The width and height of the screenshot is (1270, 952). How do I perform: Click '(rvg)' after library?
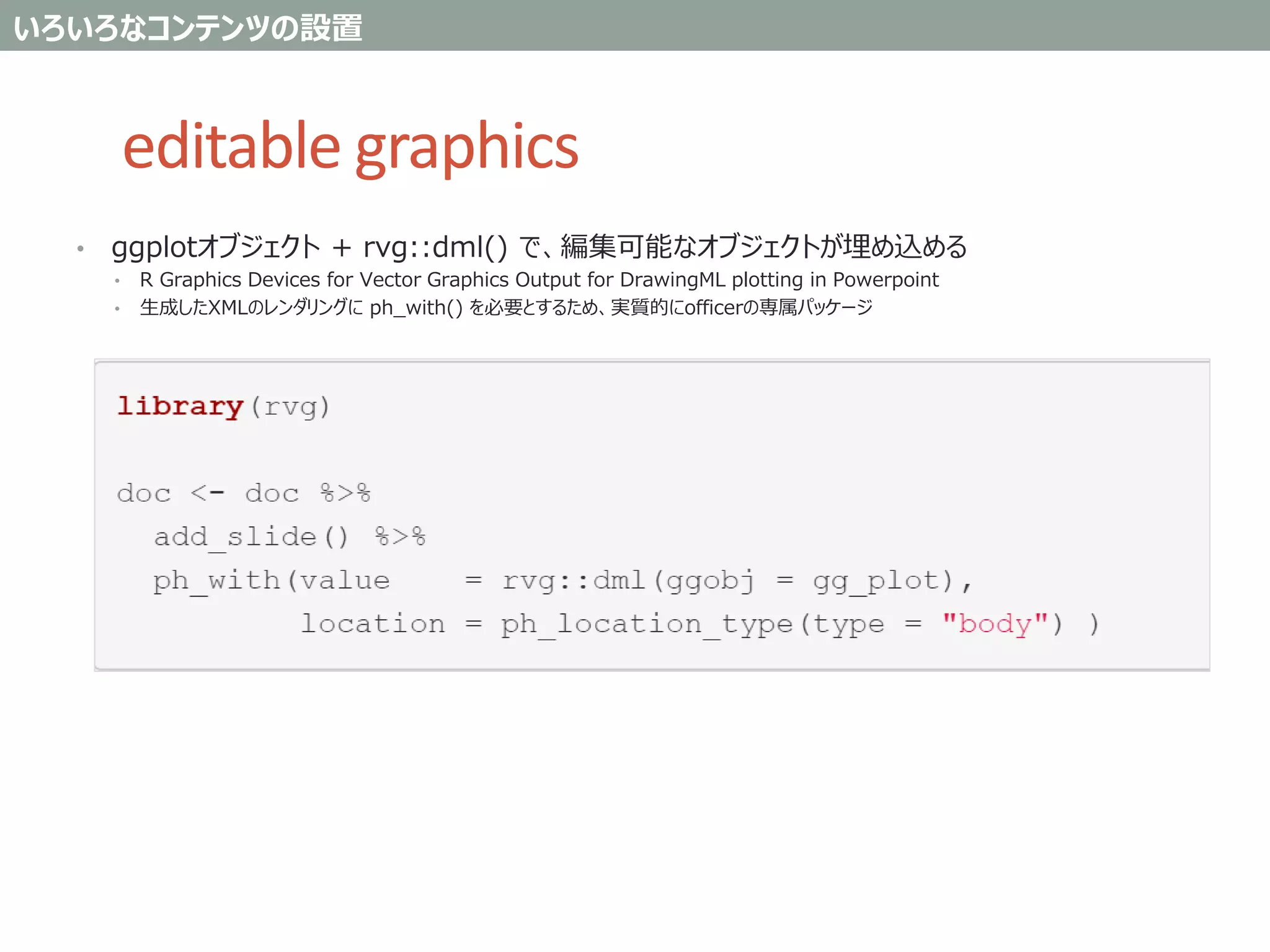290,407
